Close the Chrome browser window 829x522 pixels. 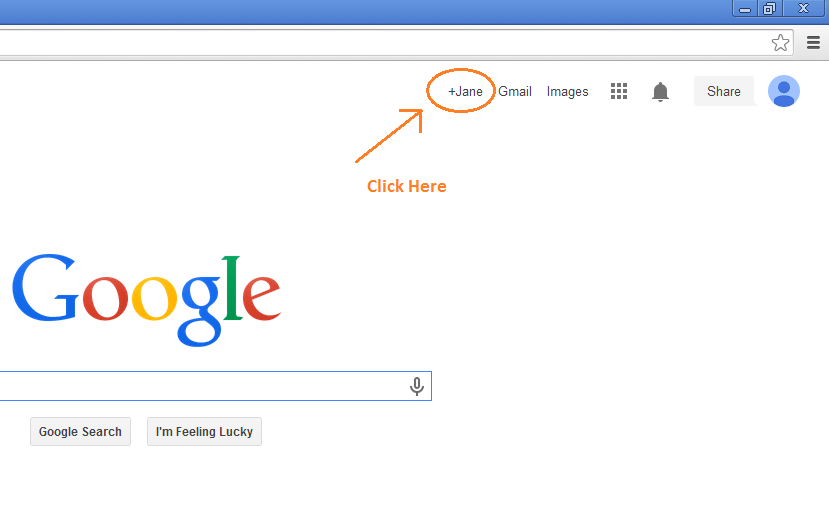pos(804,8)
